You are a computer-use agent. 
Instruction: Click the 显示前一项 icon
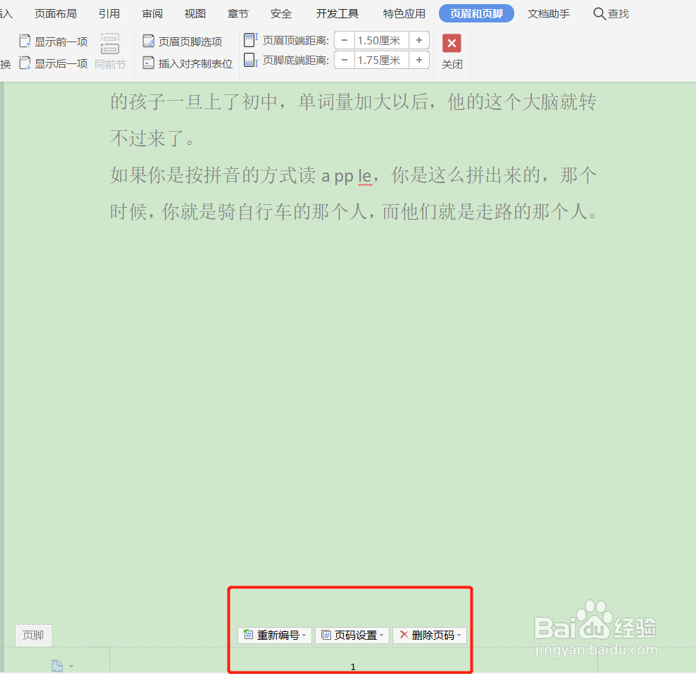point(25,41)
